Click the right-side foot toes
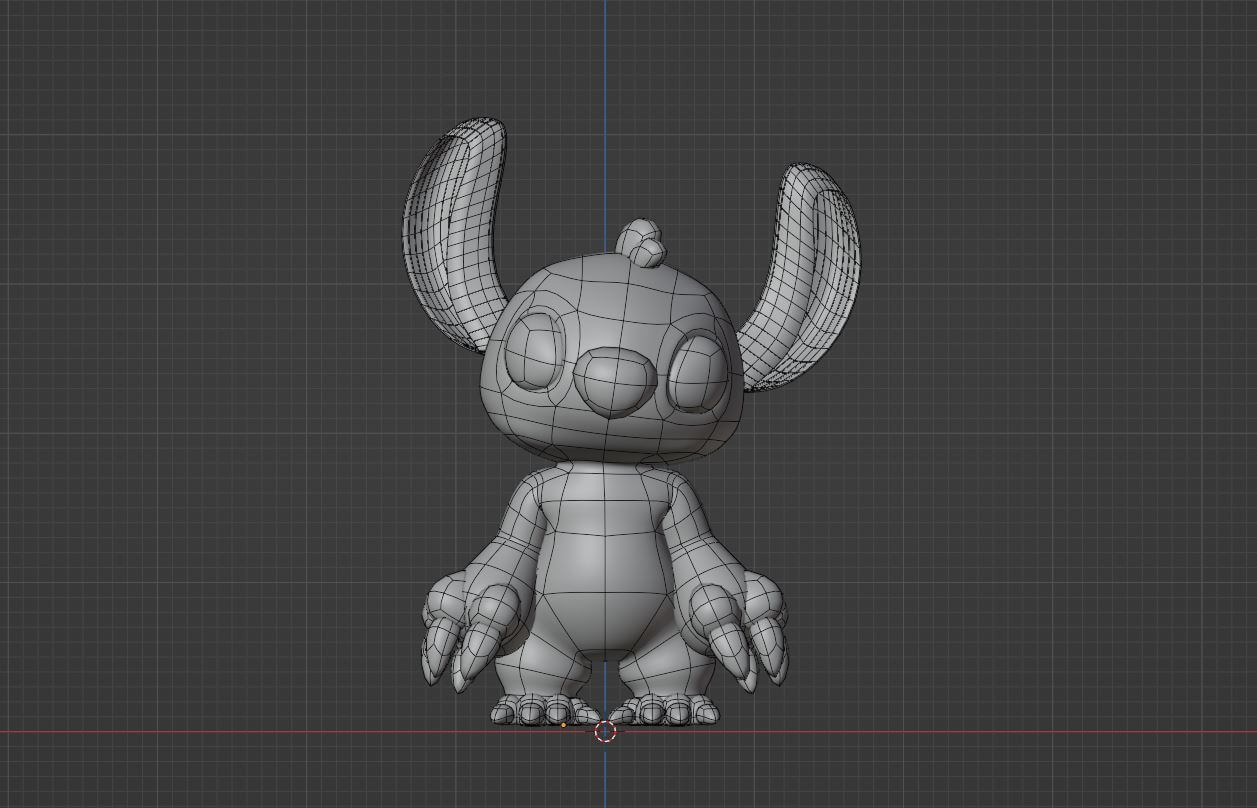The image size is (1257, 808). pyautogui.click(x=665, y=711)
